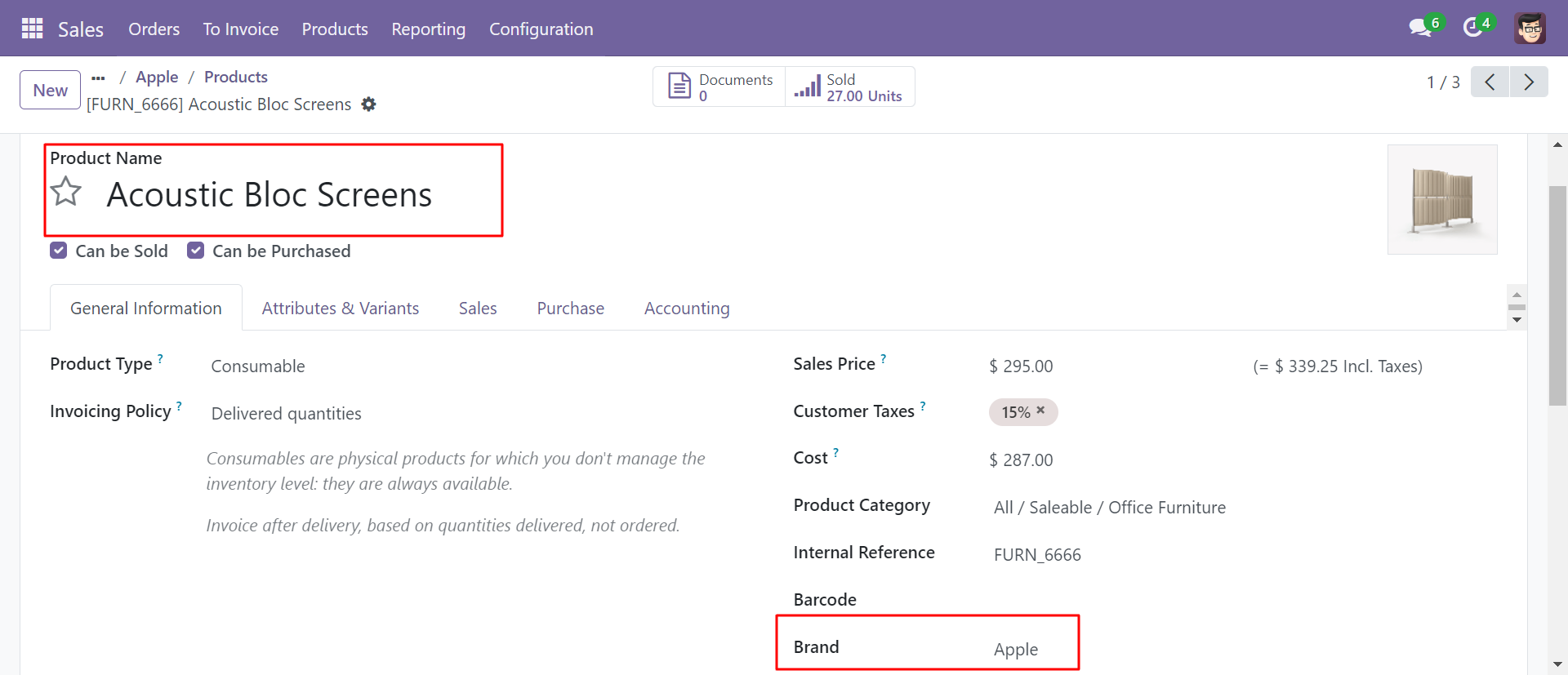Follow the Products breadcrumb link
Screen dimensions: 1568x675
(236, 77)
